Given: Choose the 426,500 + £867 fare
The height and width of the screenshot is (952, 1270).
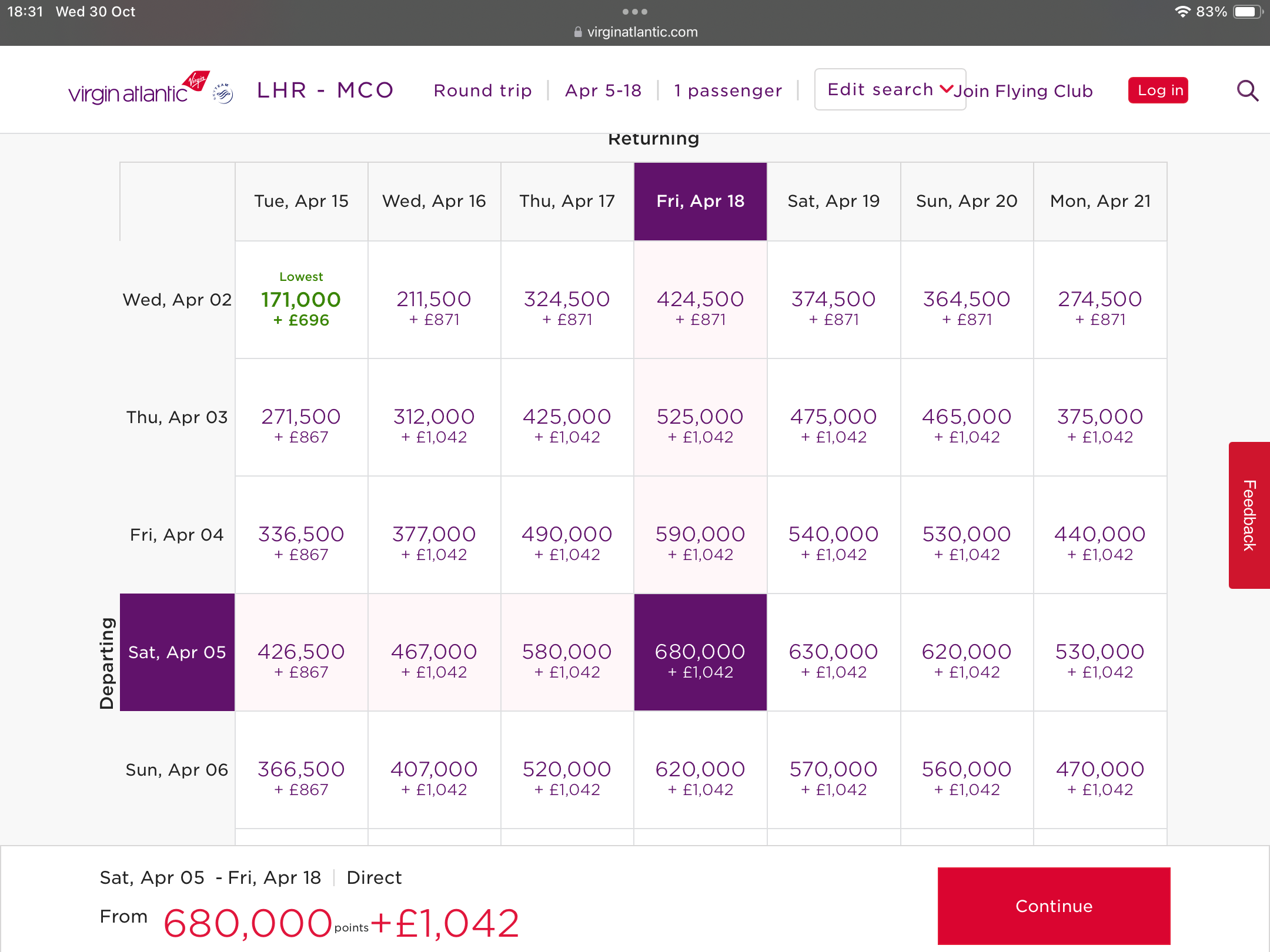Looking at the screenshot, I should [302, 652].
